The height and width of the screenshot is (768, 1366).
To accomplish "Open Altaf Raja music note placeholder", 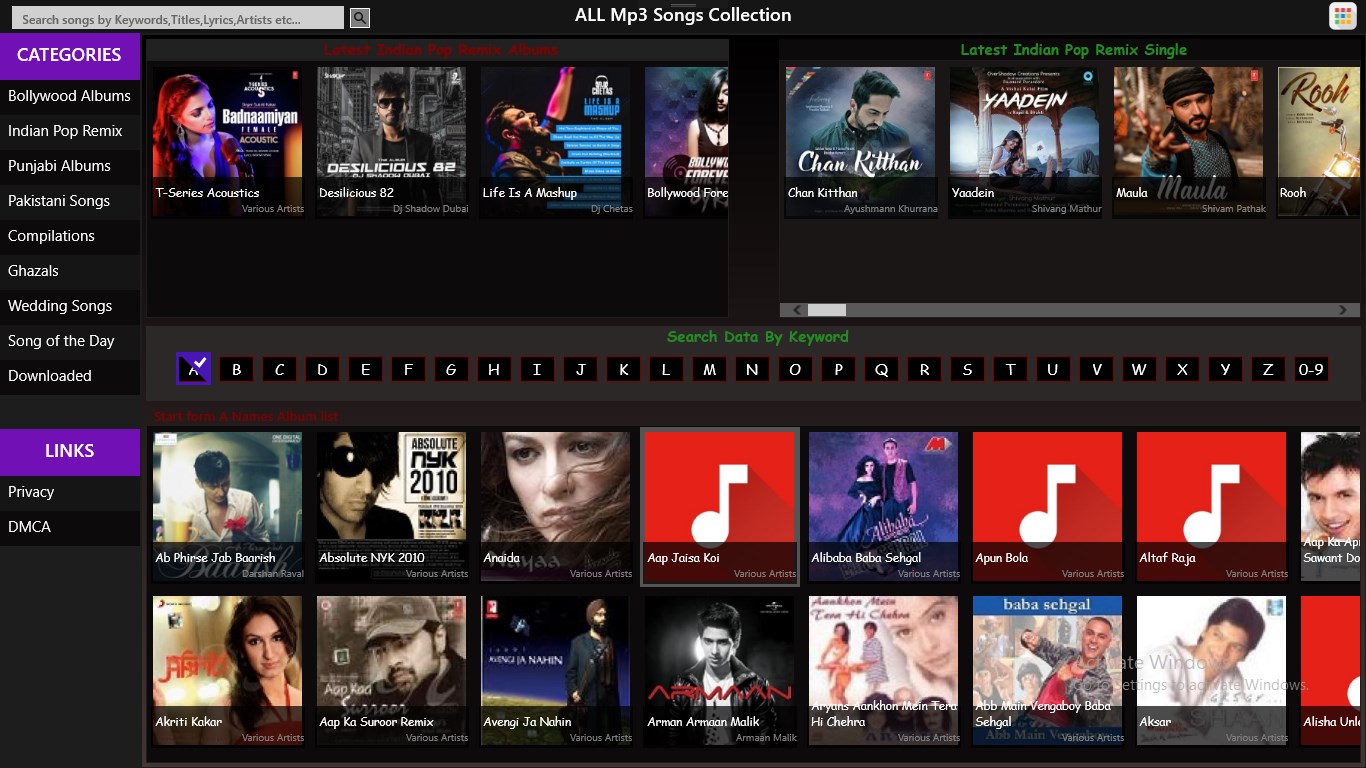I will (x=1211, y=505).
